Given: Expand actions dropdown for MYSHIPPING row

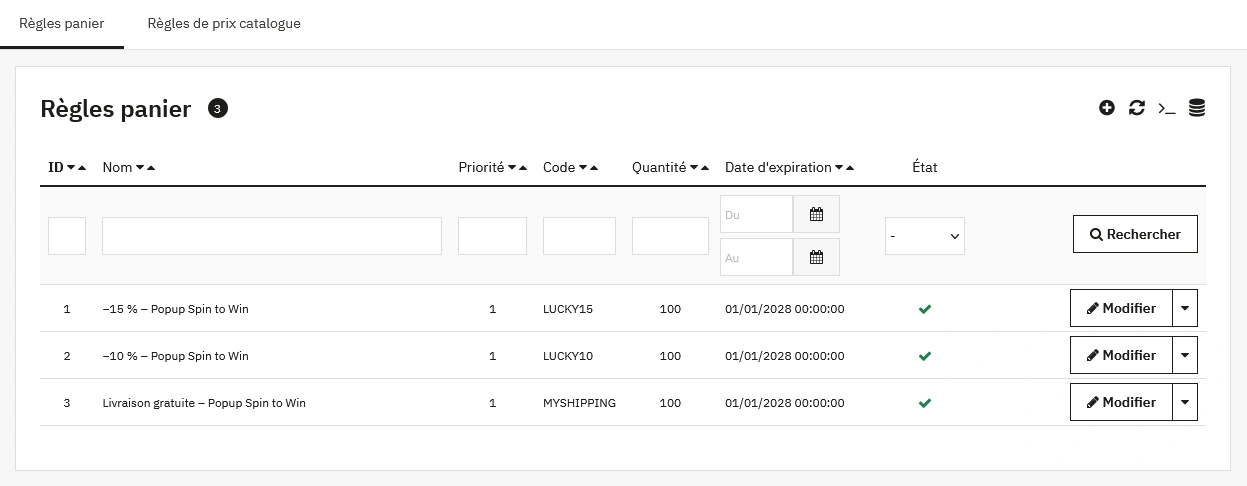Looking at the screenshot, I should pos(1185,402).
